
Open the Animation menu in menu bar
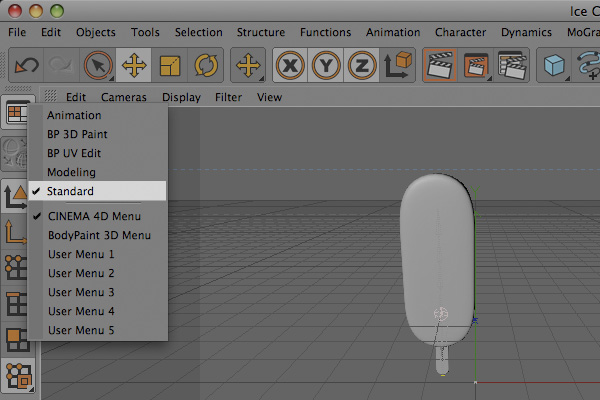tap(393, 32)
